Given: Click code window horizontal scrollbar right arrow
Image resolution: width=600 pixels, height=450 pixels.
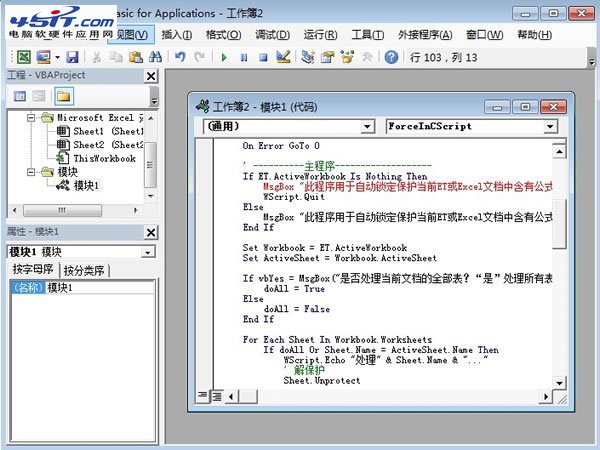Looking at the screenshot, I should 546,397.
